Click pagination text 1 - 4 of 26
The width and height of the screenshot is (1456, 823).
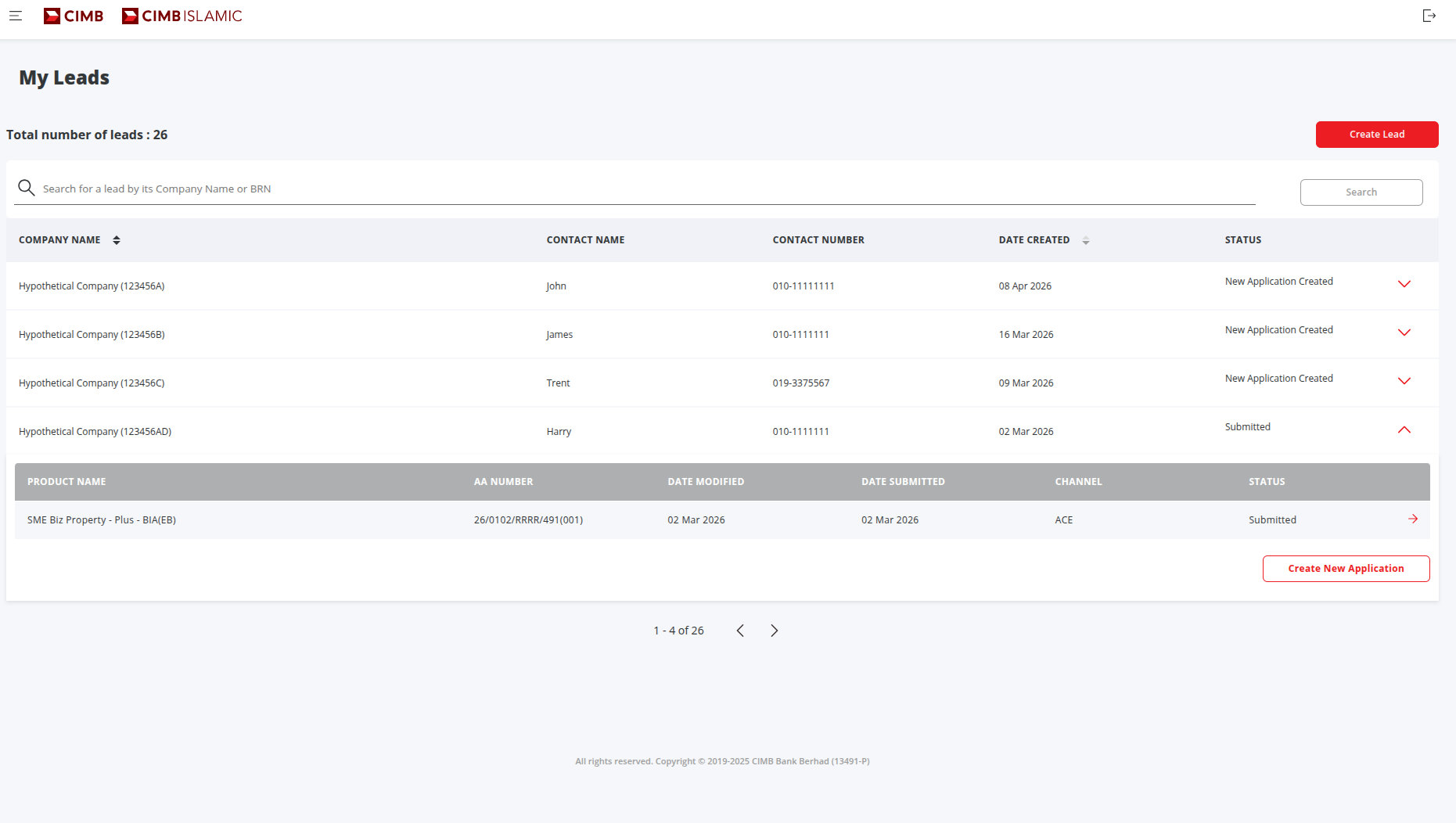click(678, 631)
